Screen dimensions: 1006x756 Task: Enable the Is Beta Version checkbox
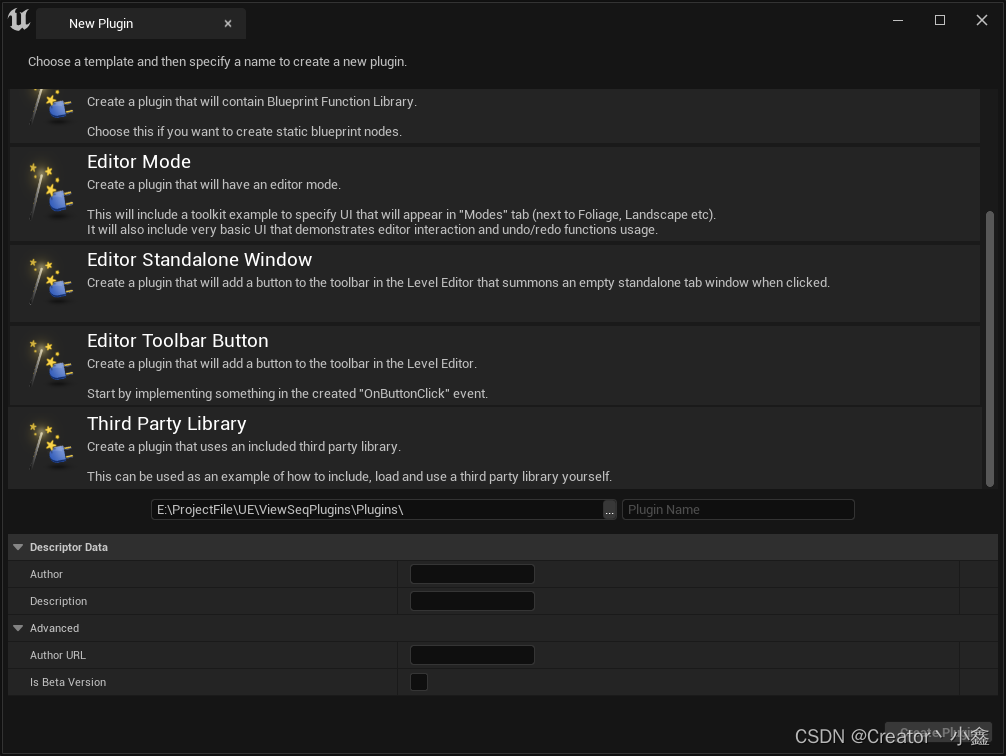click(419, 682)
